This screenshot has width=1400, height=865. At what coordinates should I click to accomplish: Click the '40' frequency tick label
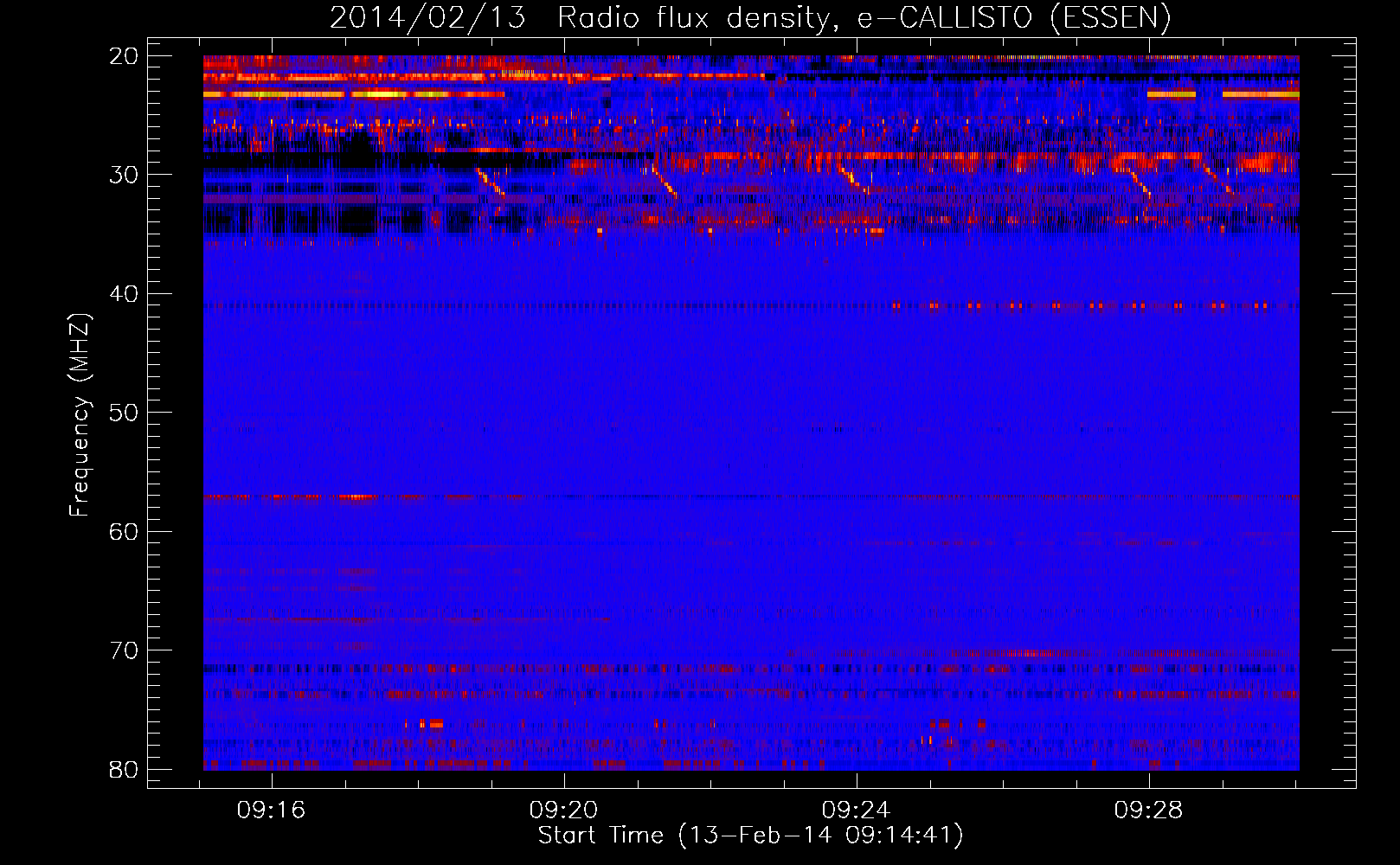pyautogui.click(x=124, y=294)
